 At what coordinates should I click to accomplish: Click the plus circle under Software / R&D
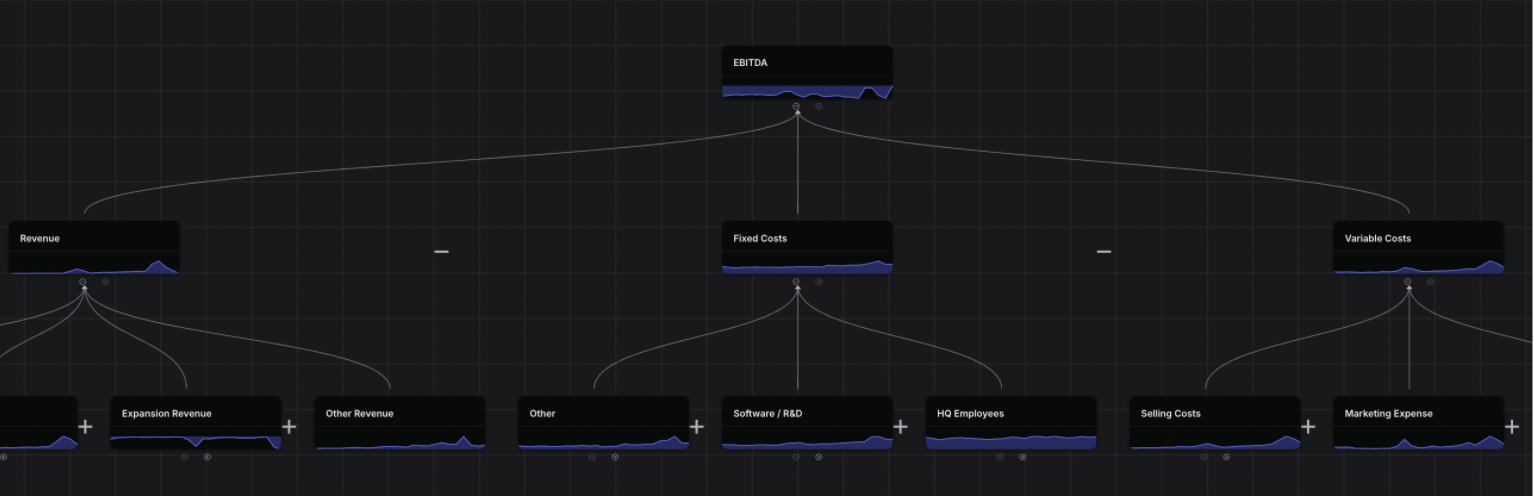coord(818,457)
